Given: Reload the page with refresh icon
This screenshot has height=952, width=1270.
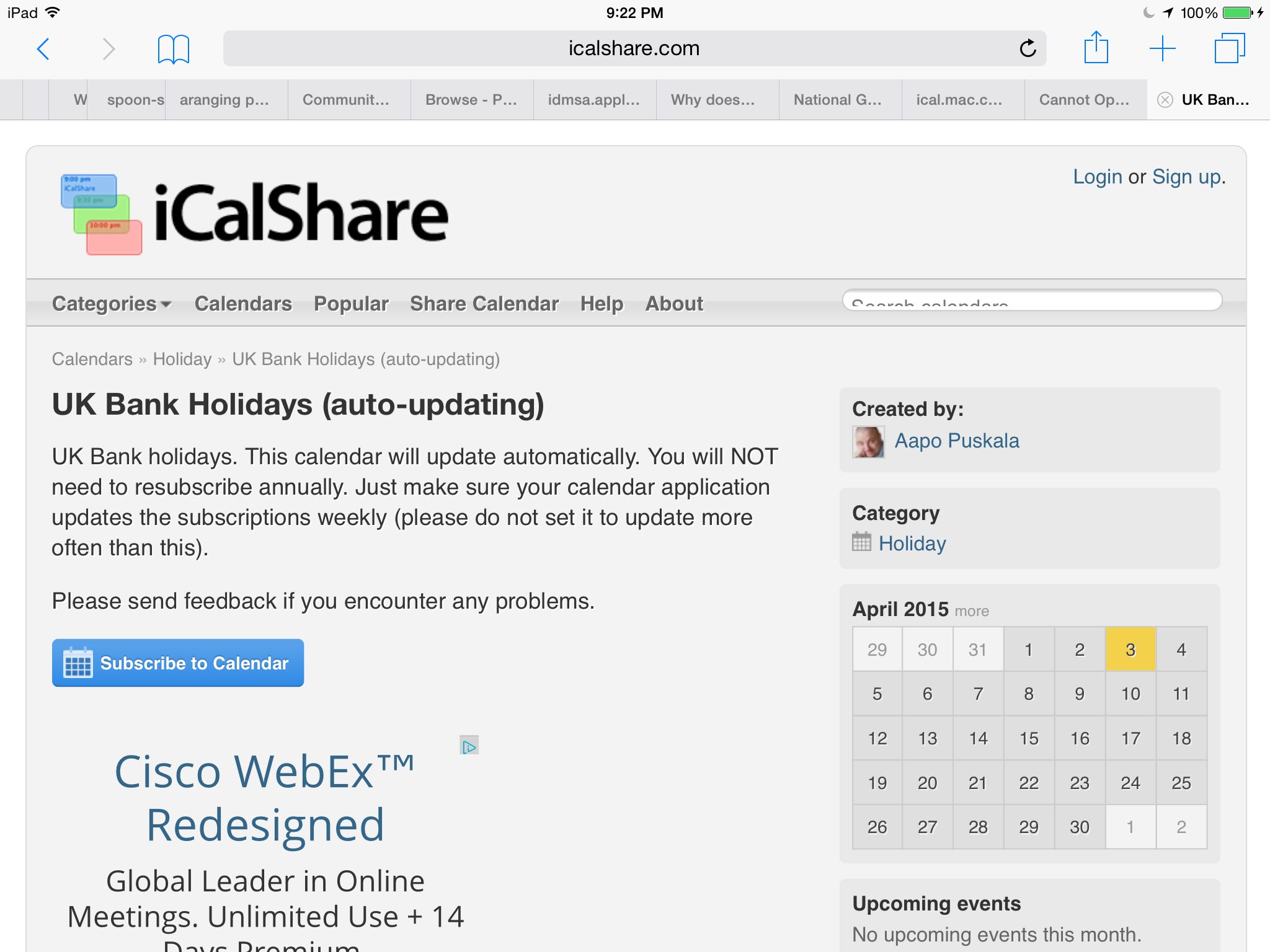Looking at the screenshot, I should pos(1028,48).
